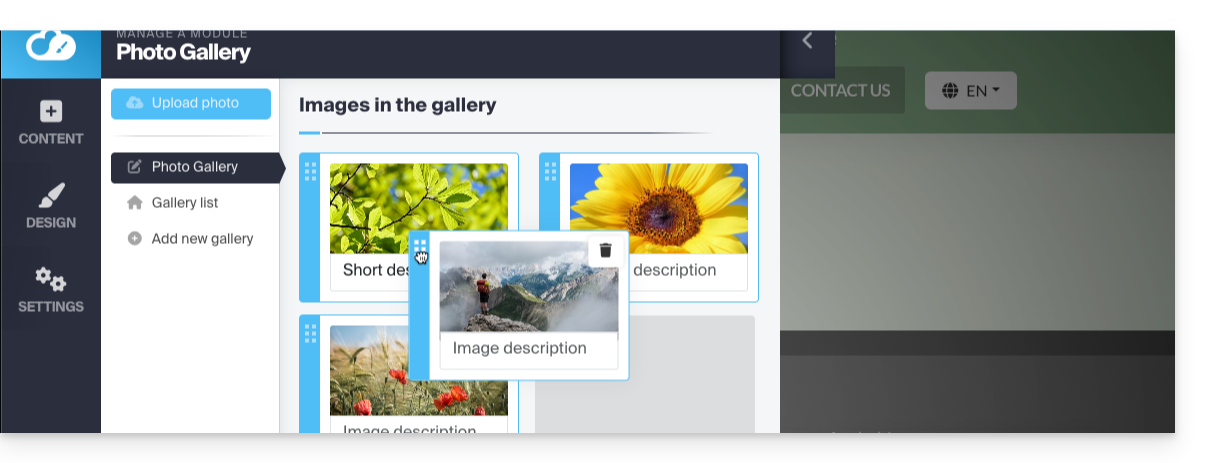Screen dimensions: 1205x463
Task: Click the Image description field under mountain photo
Action: pyautogui.click(x=528, y=349)
